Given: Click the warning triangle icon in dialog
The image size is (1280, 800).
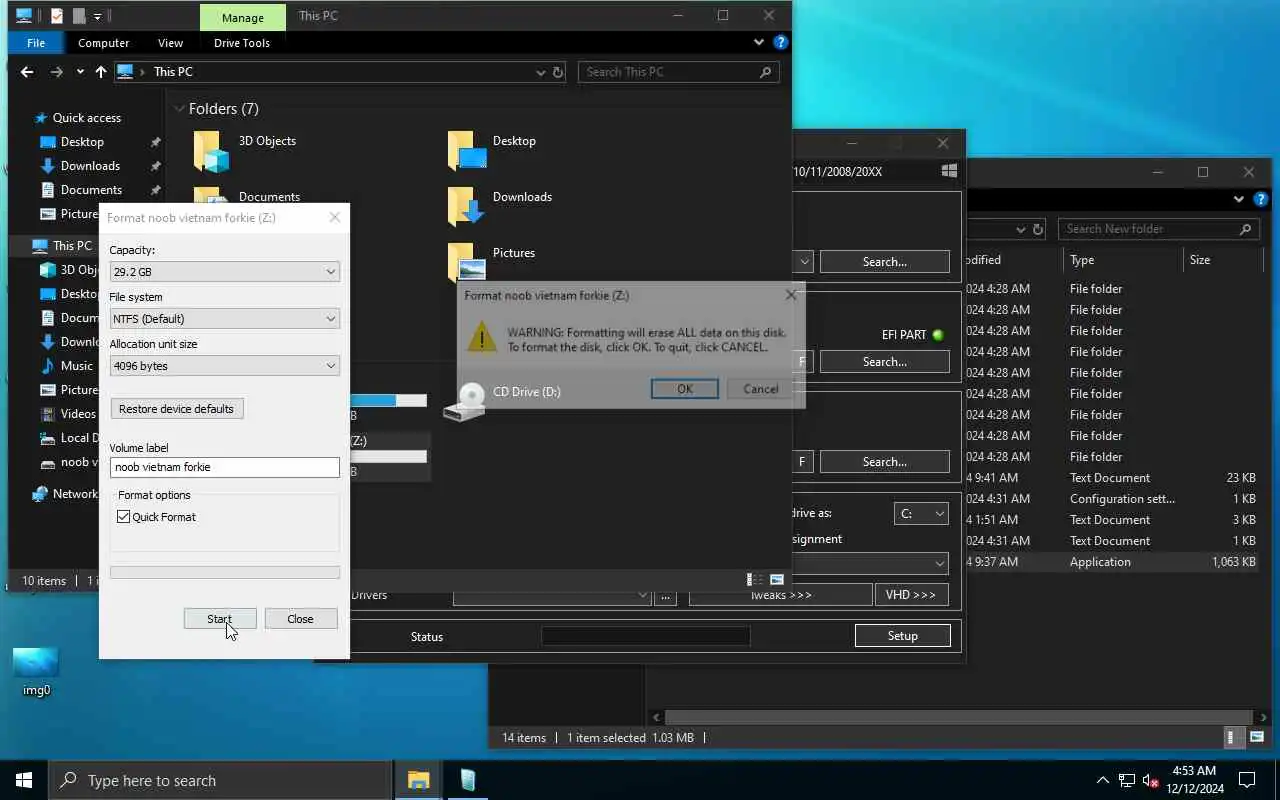Looking at the screenshot, I should point(482,337).
